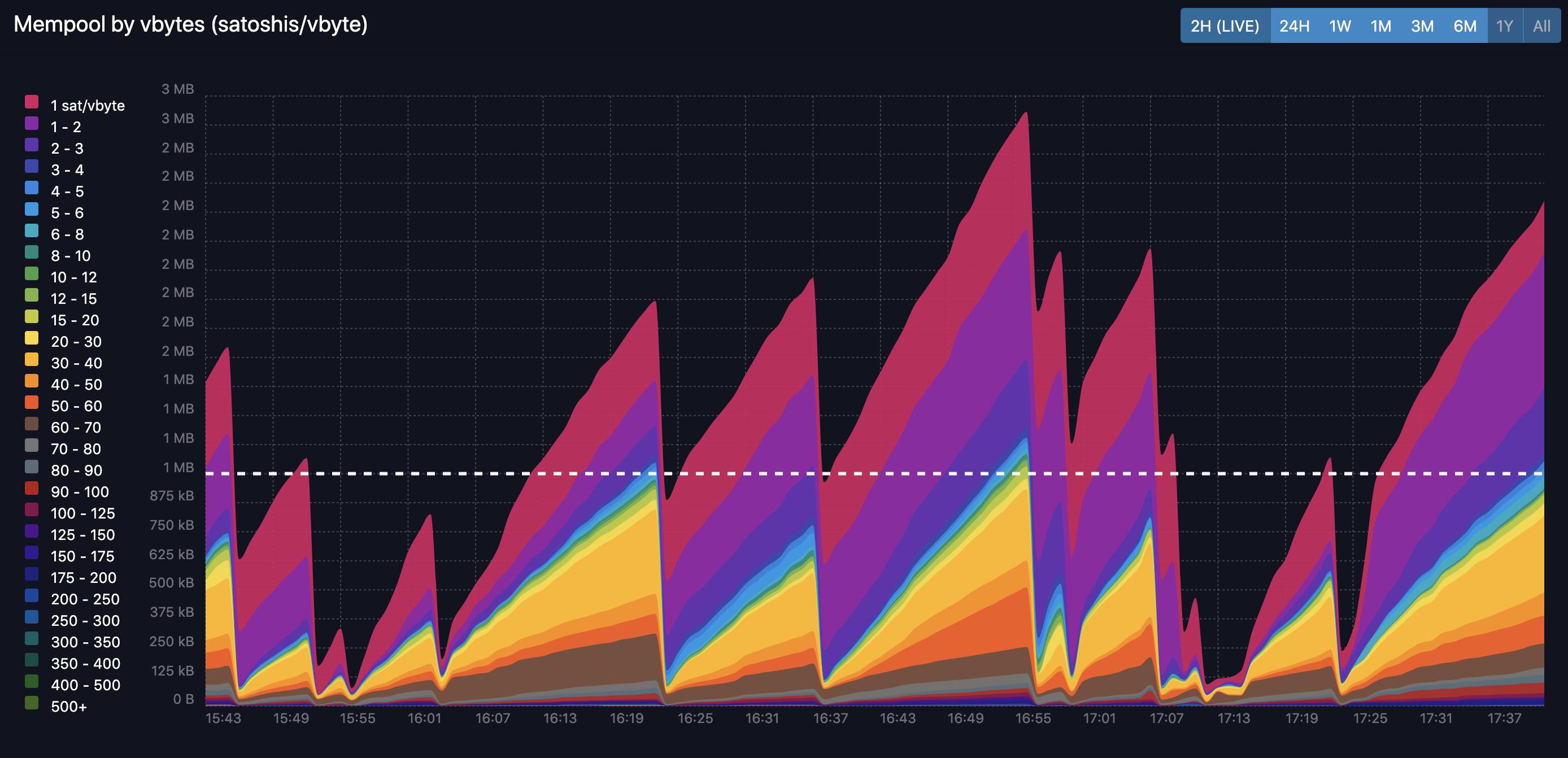Choose the 3M time range button
1568x758 pixels.
[x=1422, y=26]
